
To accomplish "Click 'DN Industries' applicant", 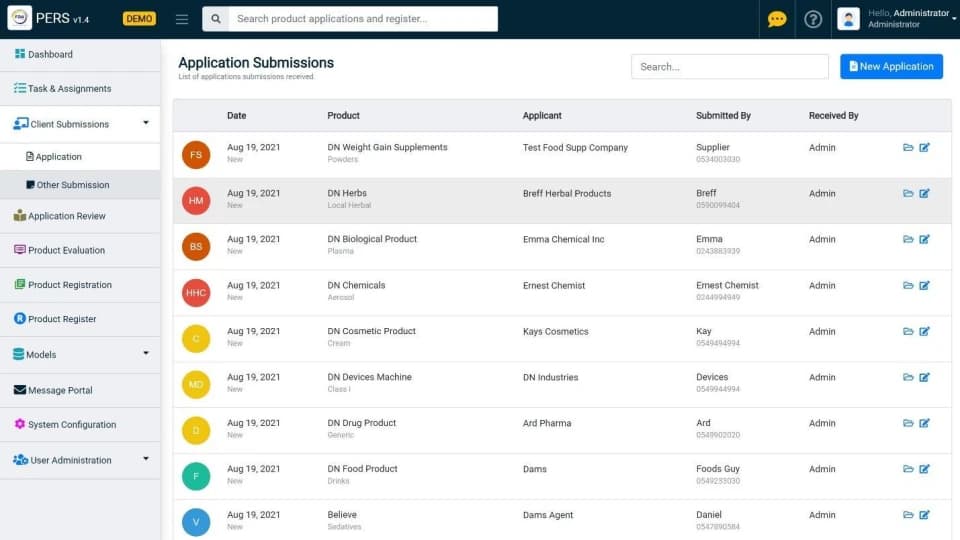I will pos(550,377).
